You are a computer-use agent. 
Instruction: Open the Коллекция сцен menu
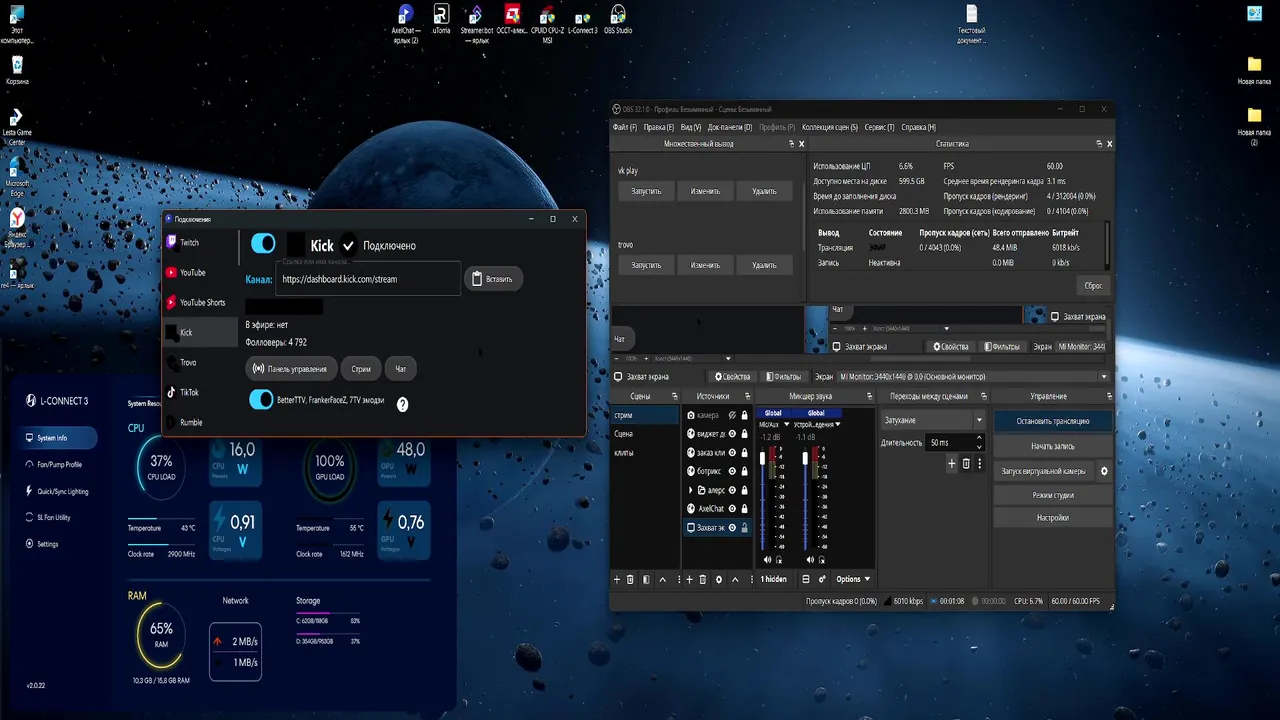point(830,127)
